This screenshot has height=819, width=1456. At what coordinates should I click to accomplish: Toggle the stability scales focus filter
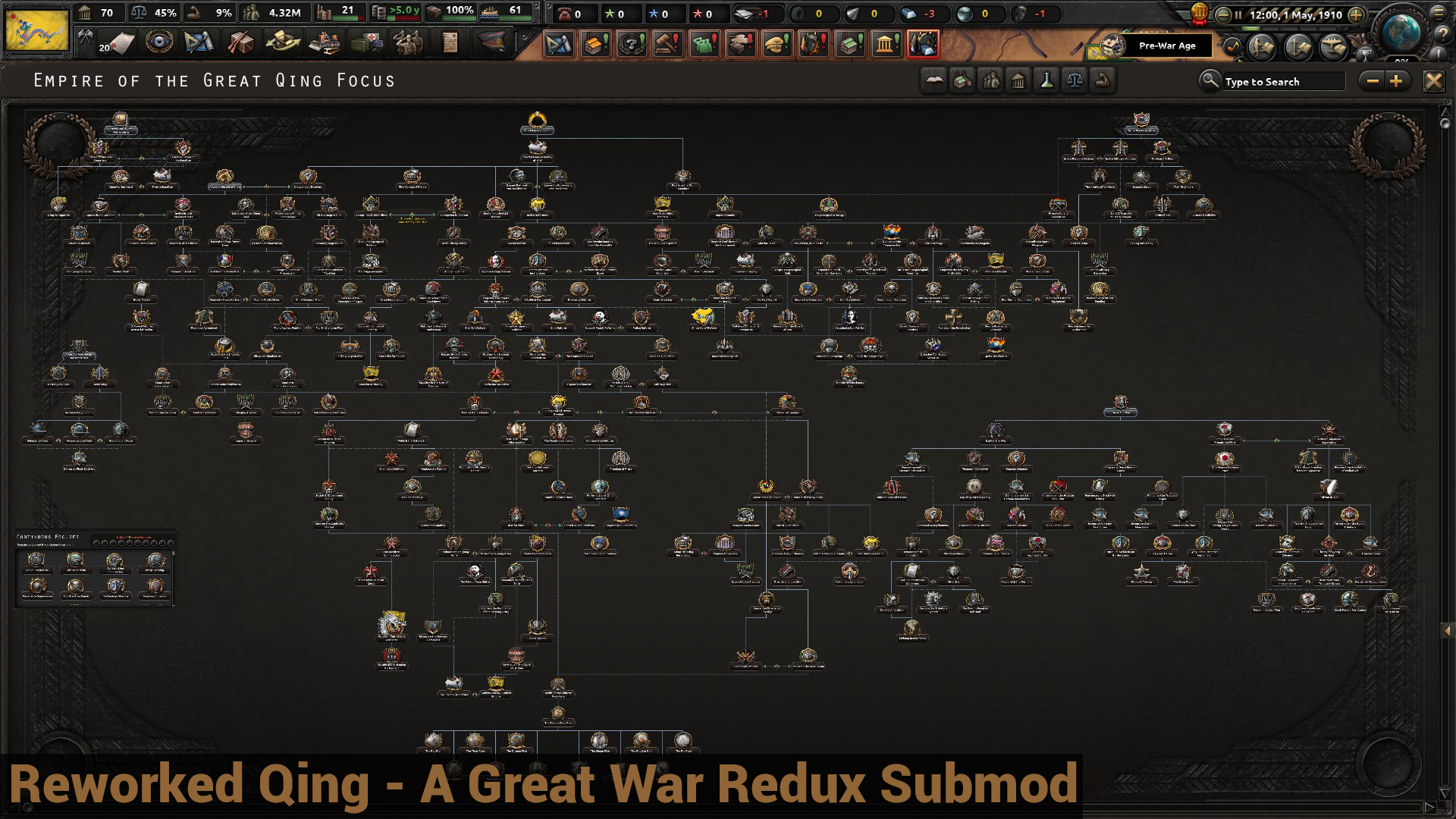[1075, 80]
